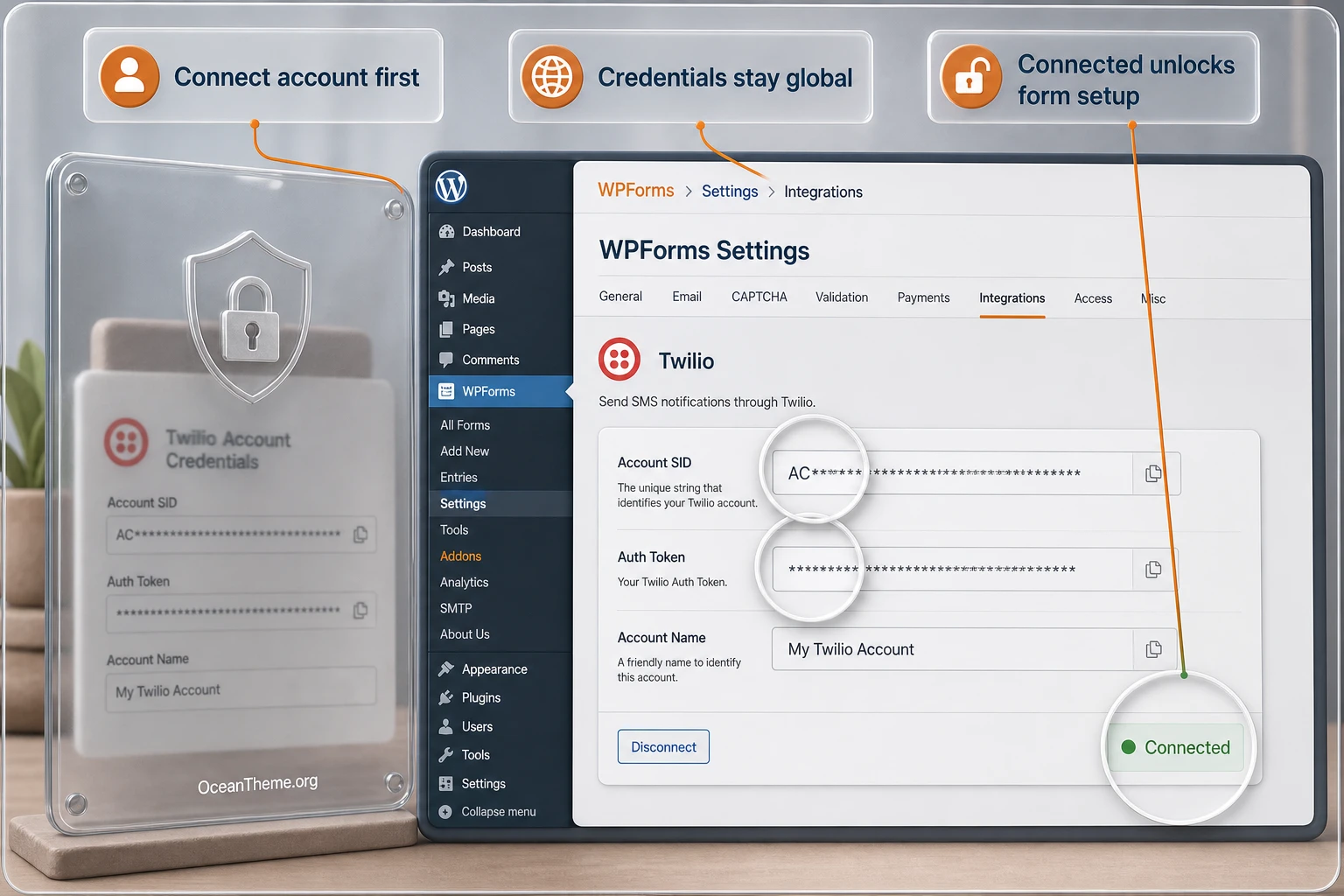The width and height of the screenshot is (1344, 896).
Task: Click the WPForms menu icon
Action: point(446,391)
